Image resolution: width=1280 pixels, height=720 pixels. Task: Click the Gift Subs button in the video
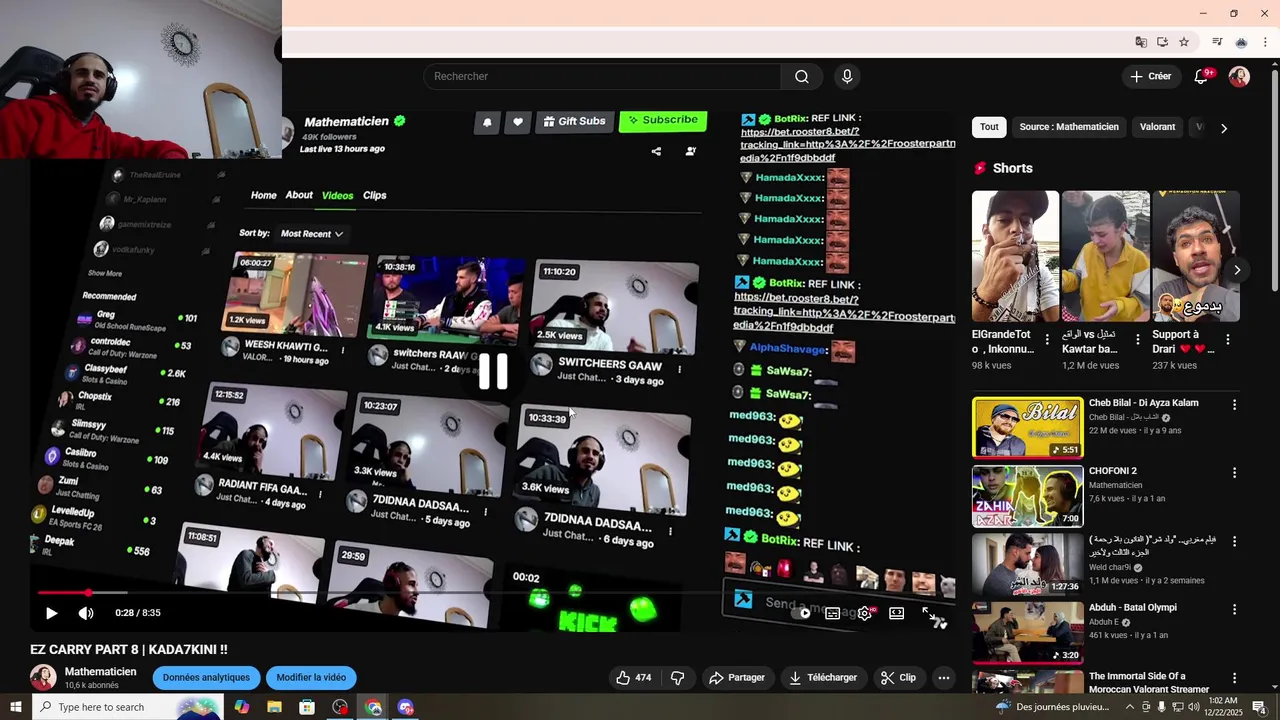click(x=574, y=121)
